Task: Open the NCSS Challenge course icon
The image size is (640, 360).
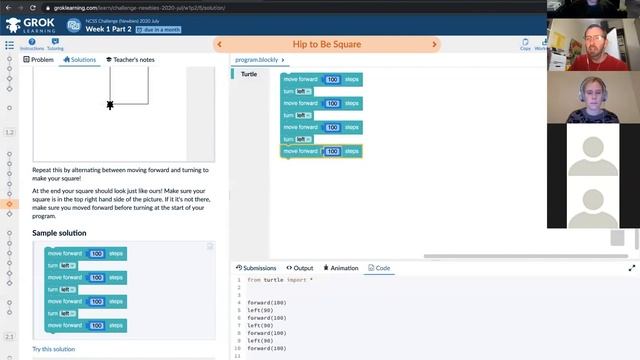Action: point(73,26)
